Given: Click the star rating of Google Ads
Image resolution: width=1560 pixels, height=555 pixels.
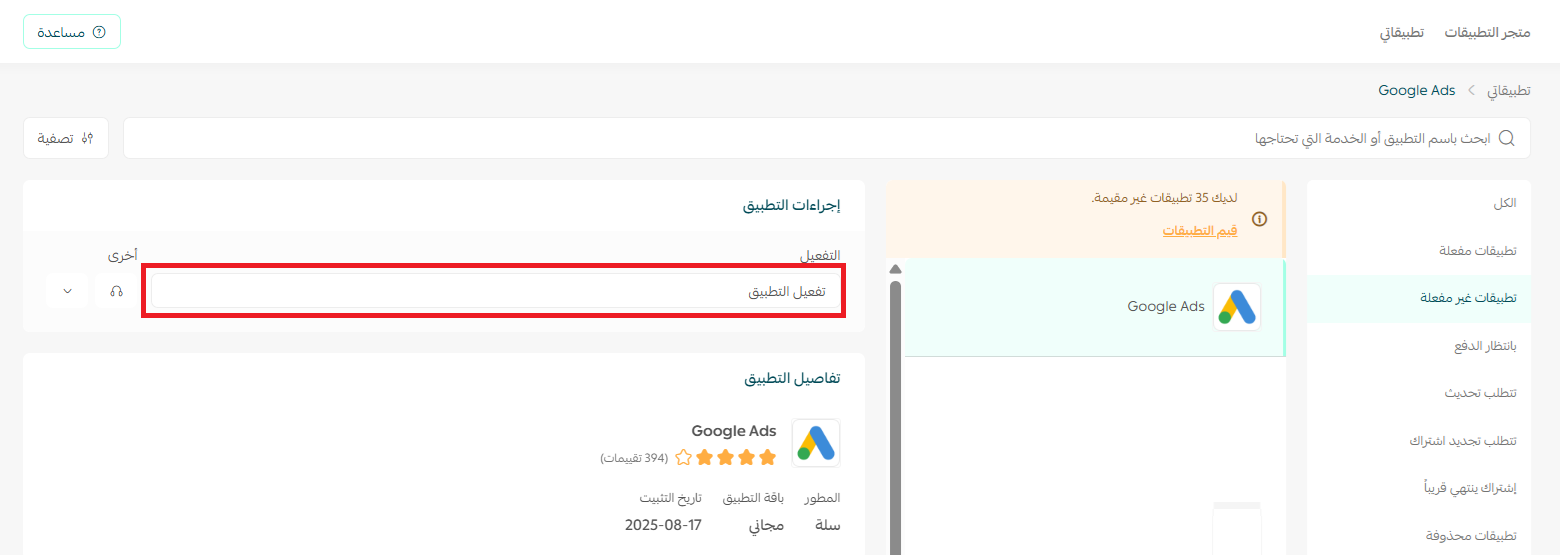Looking at the screenshot, I should click(725, 458).
